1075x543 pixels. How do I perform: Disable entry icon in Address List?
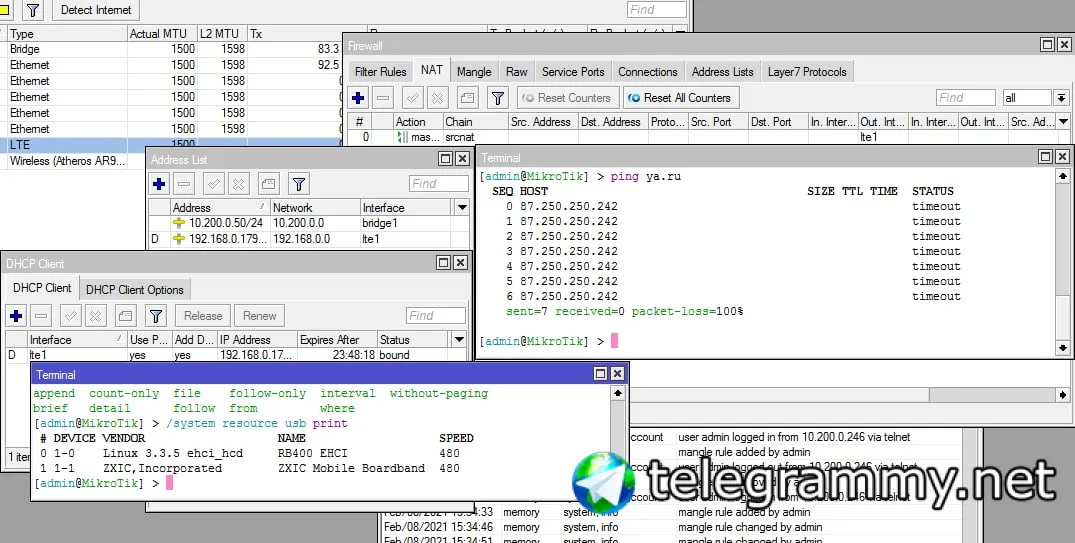coord(239,184)
